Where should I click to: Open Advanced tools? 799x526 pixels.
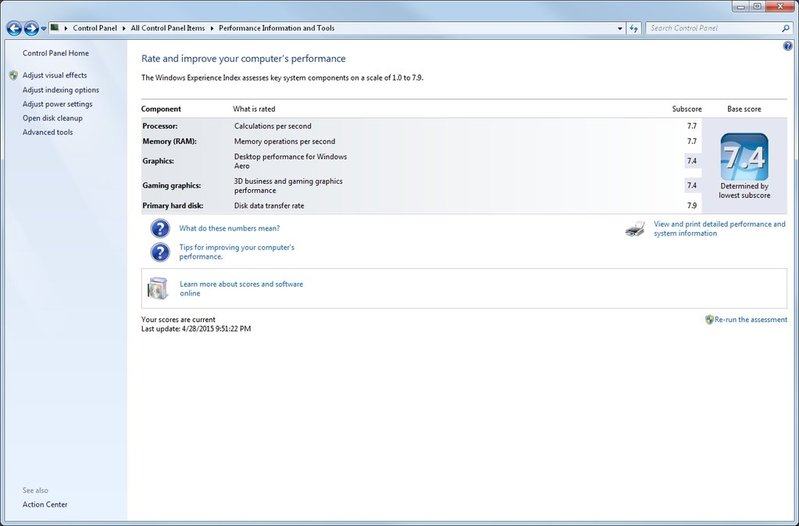pyautogui.click(x=47, y=132)
